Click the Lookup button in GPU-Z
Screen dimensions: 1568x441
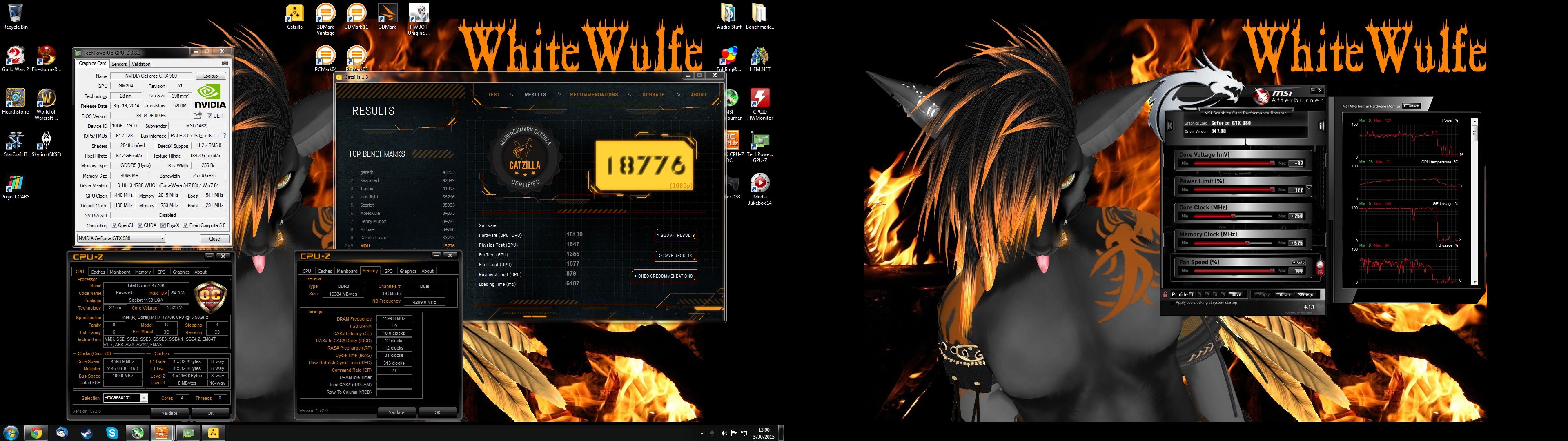tap(211, 76)
